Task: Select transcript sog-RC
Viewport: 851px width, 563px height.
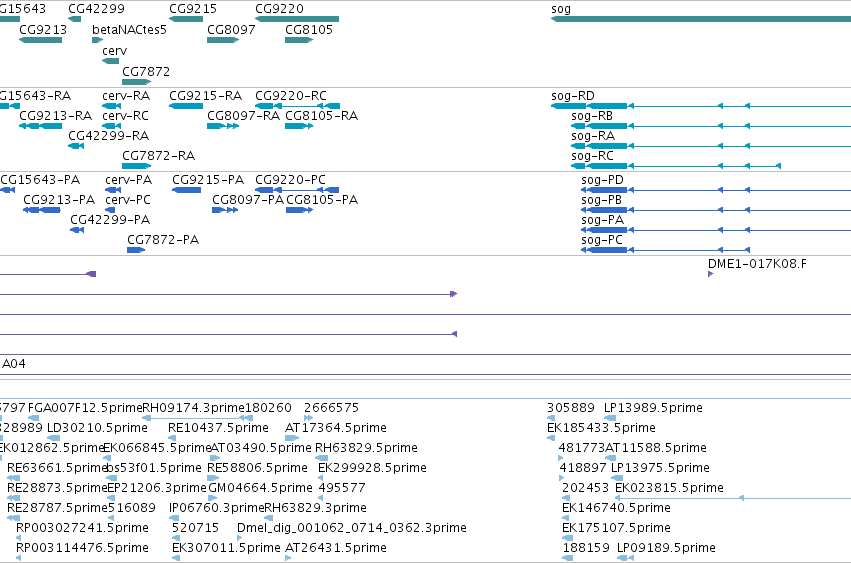Action: click(x=676, y=166)
